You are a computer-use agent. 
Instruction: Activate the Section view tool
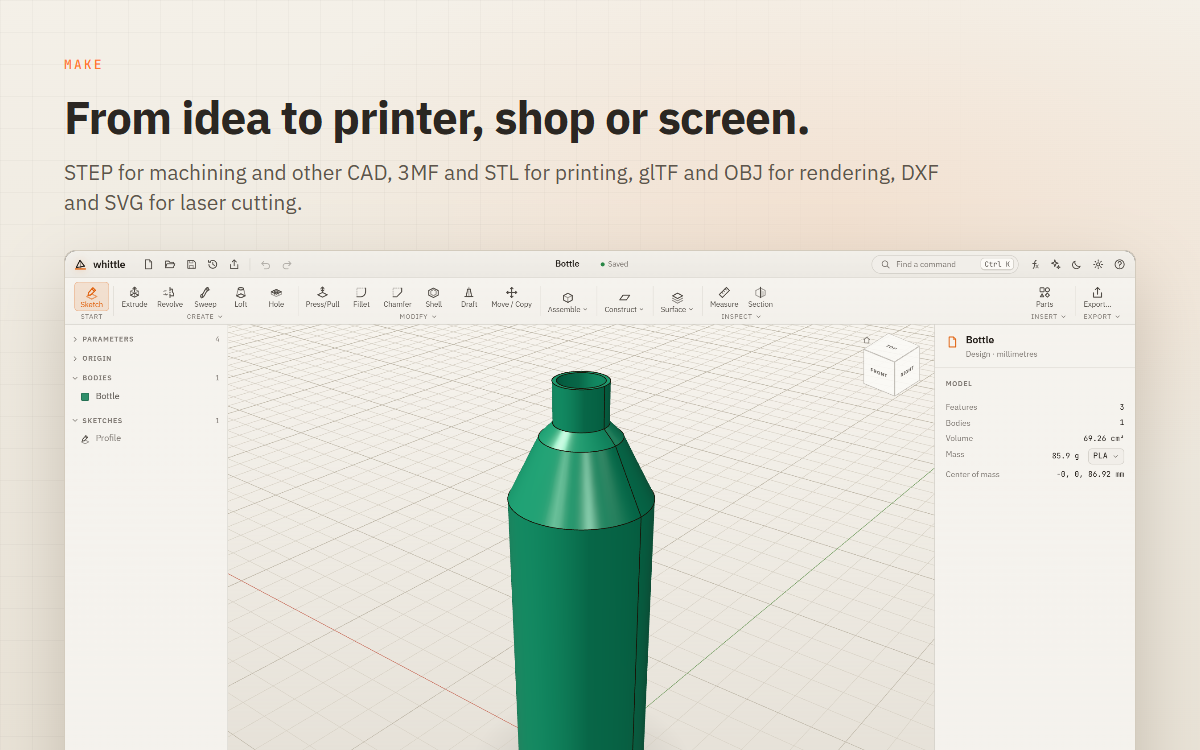[x=760, y=297]
